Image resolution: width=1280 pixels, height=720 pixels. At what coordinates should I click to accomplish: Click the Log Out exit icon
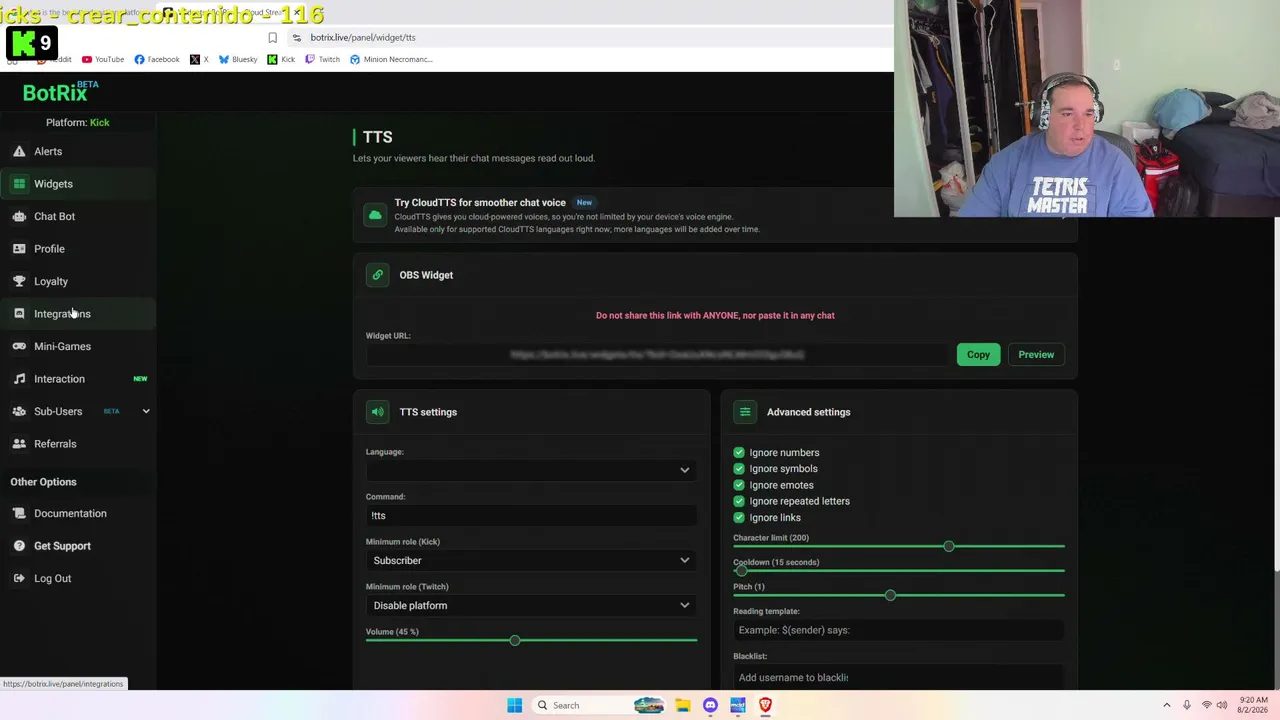point(19,578)
